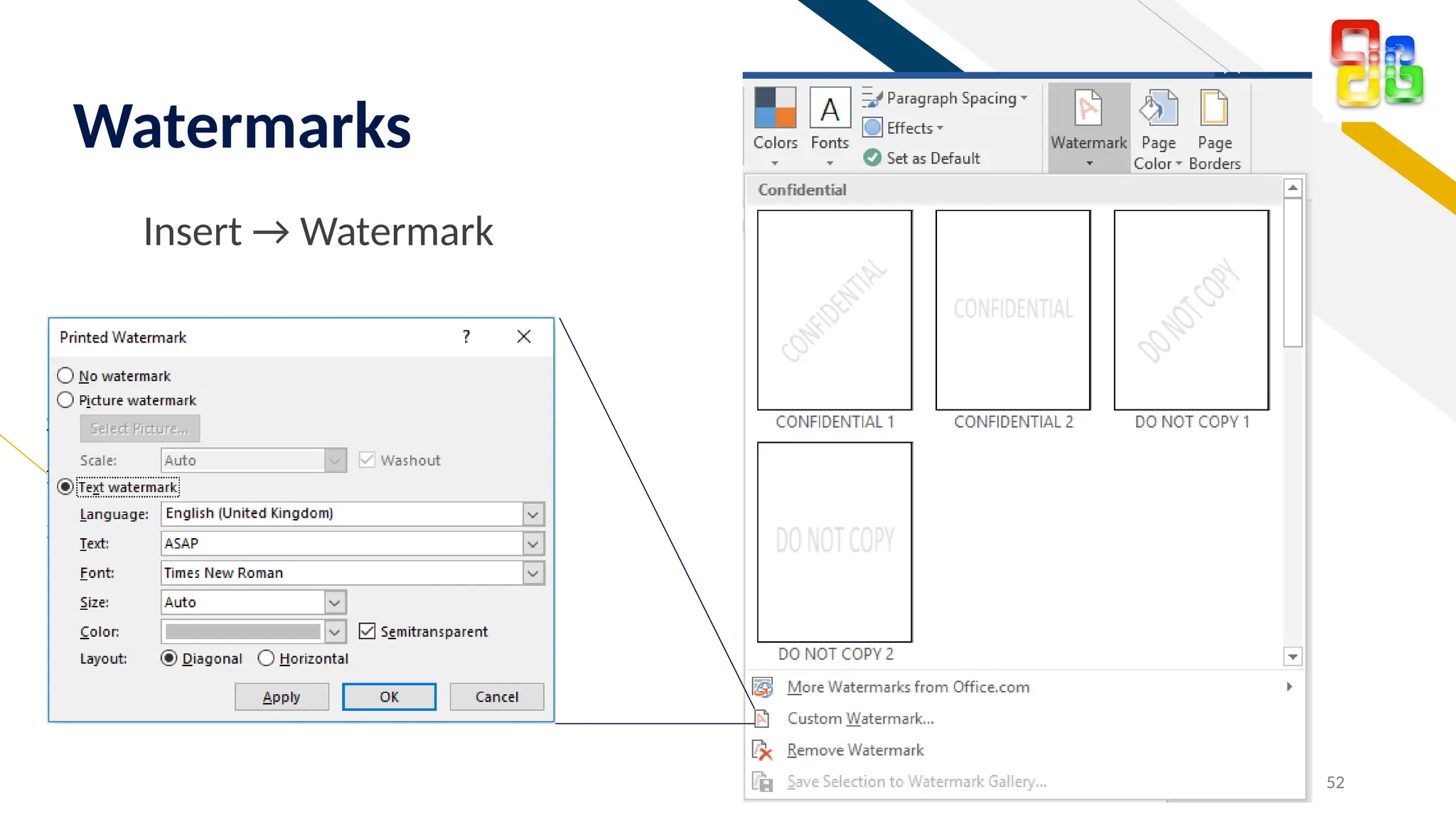Screen dimensions: 1456x819
Task: Select Diagonal layout radio button
Action: [x=169, y=658]
